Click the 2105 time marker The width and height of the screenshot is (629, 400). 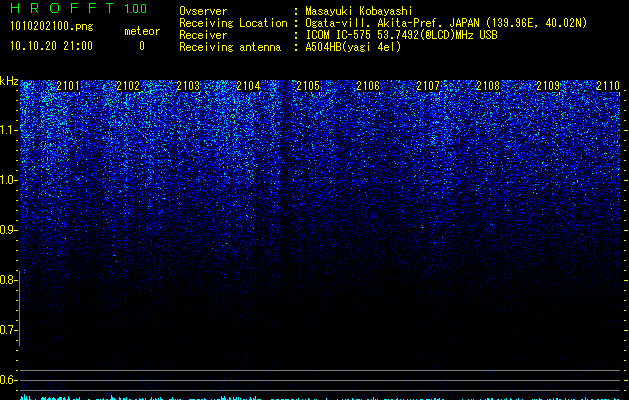click(308, 86)
